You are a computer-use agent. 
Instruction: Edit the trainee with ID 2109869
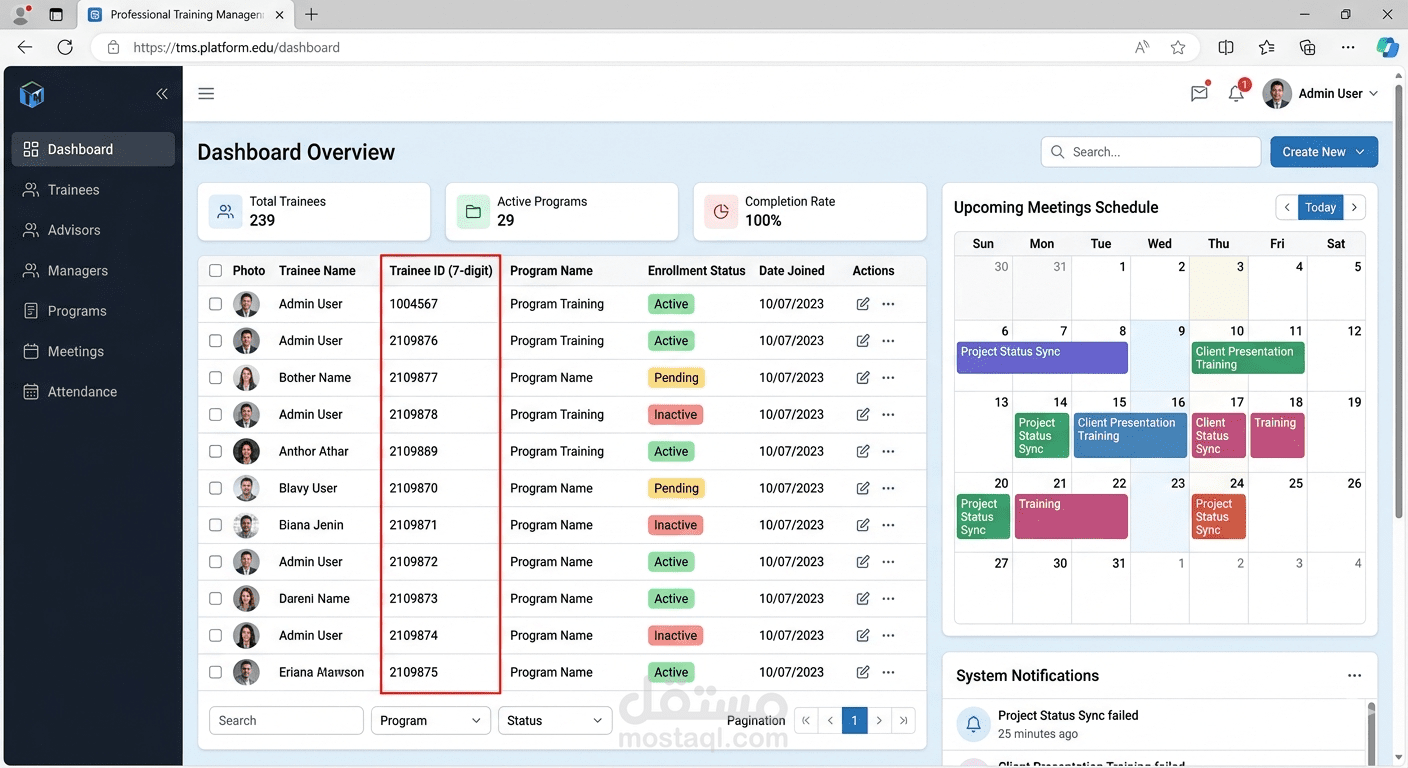(863, 451)
